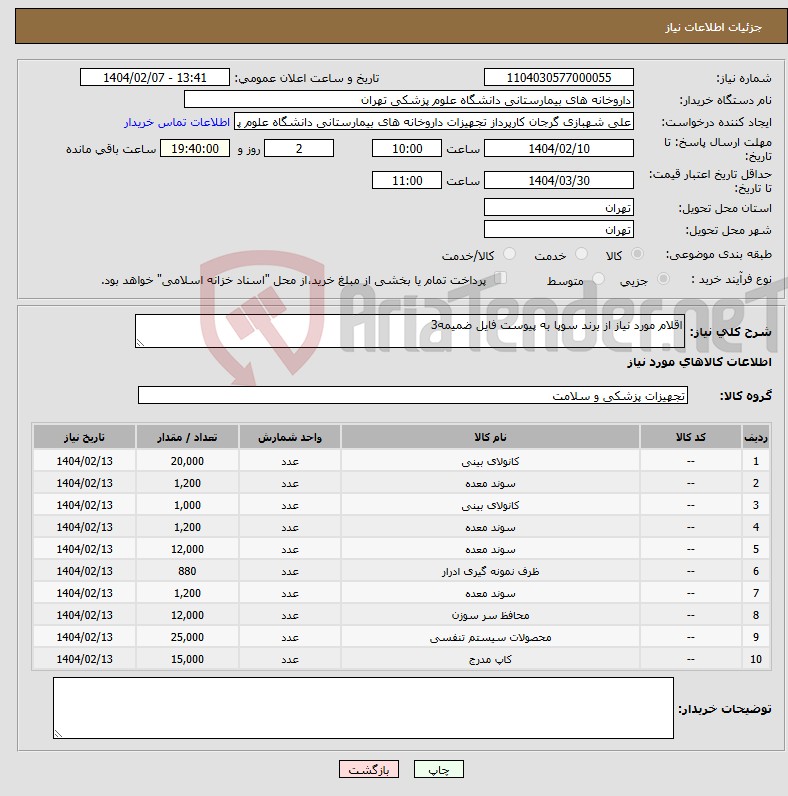Click the remaining time field 19:40:00
The width and height of the screenshot is (788, 796).
click(195, 148)
